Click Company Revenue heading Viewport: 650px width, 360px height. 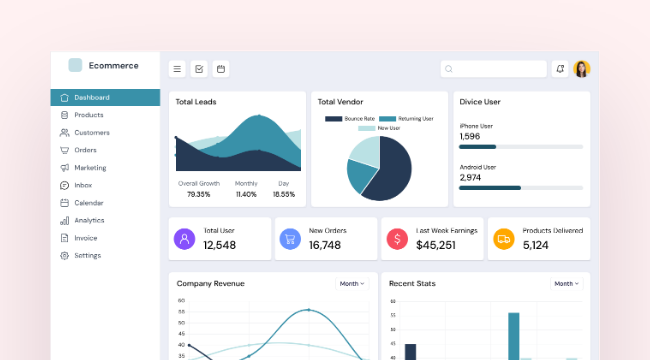(211, 284)
